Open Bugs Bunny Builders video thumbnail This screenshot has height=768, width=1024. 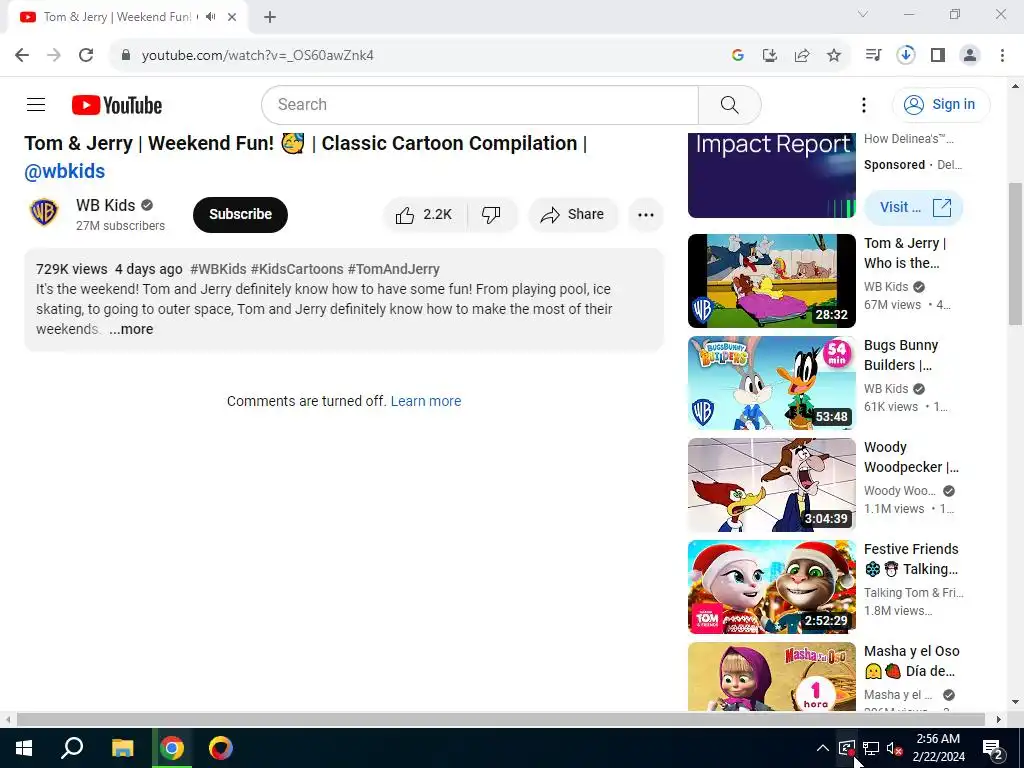click(771, 383)
